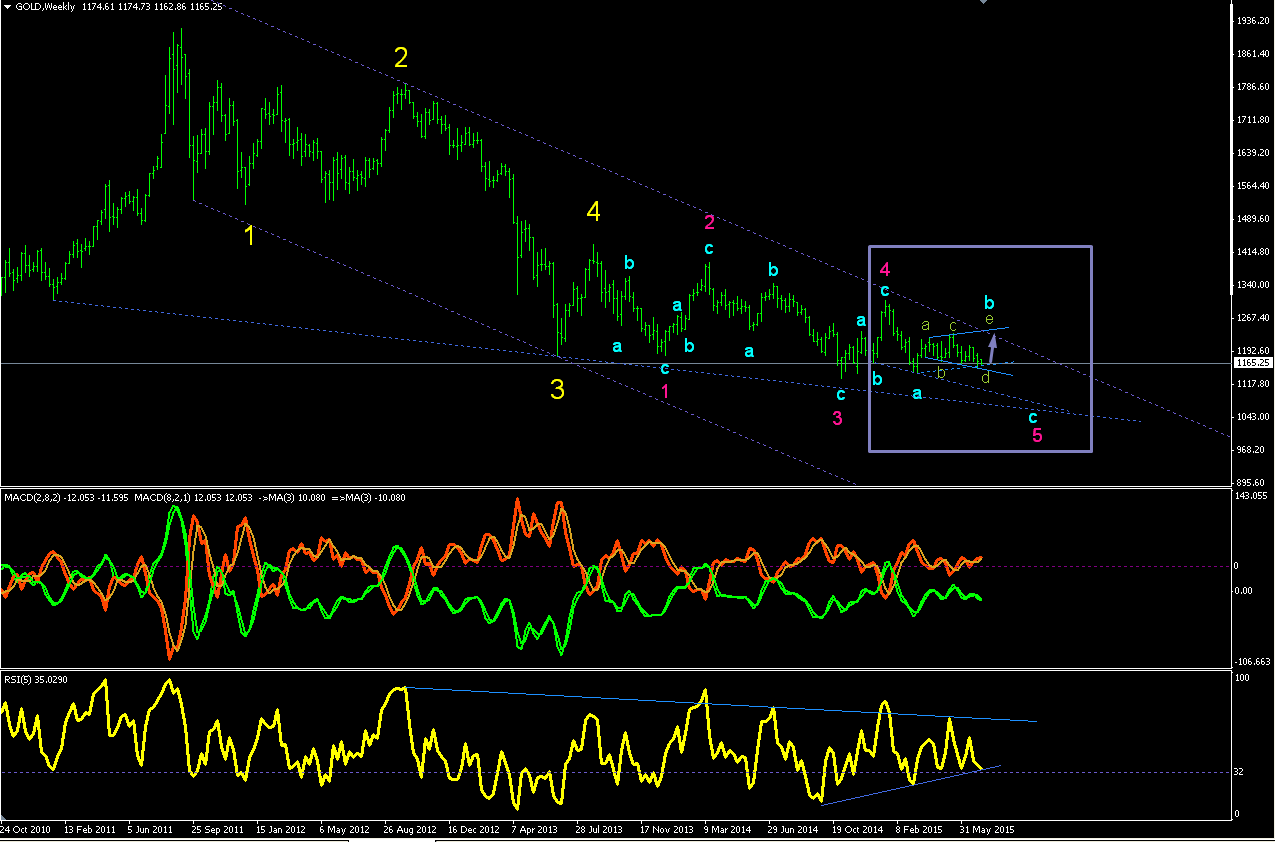Click the 143.055 MACD scale value

pos(1251,496)
